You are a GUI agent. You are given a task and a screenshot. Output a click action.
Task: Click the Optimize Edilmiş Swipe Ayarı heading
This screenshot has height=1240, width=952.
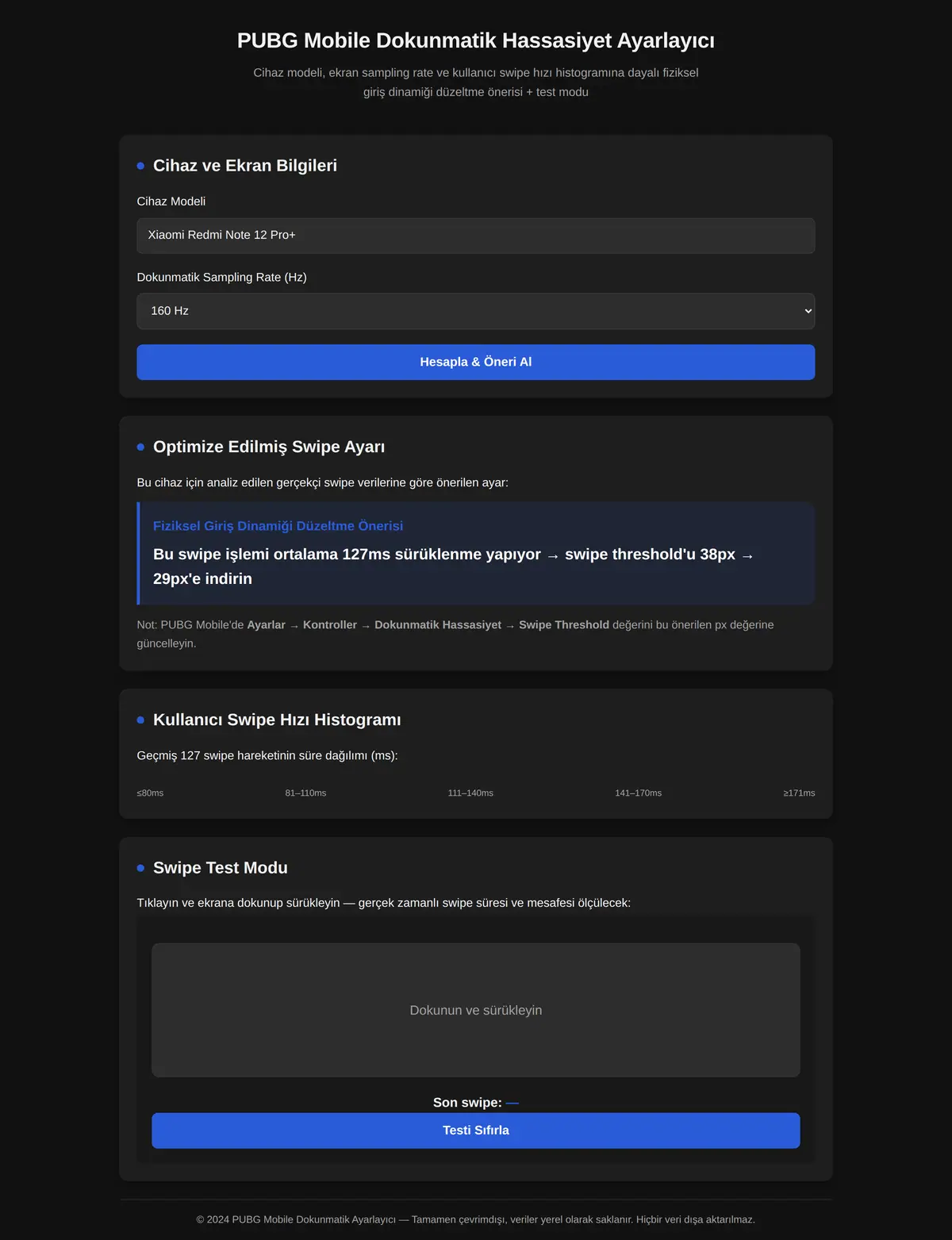[269, 447]
